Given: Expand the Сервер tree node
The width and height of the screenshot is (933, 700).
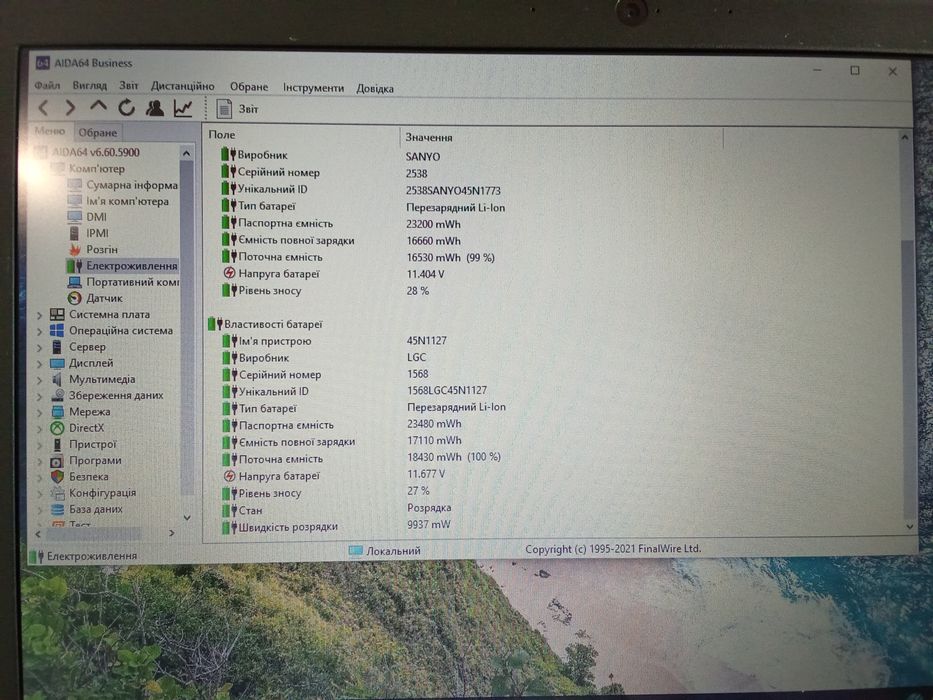Looking at the screenshot, I should [x=39, y=347].
